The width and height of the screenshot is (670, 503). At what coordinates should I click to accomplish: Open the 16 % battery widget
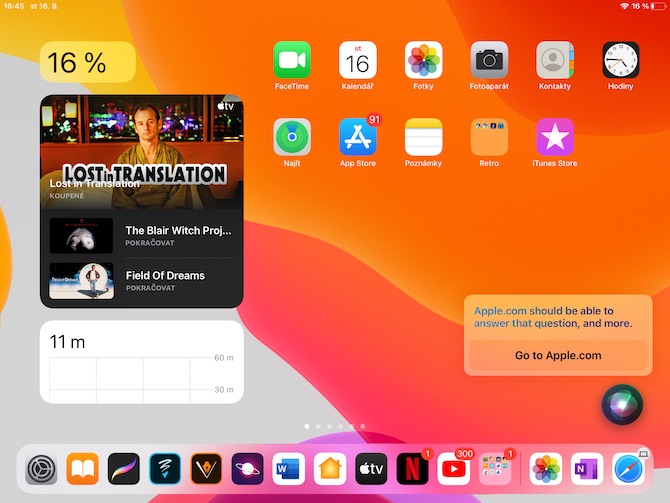click(88, 62)
